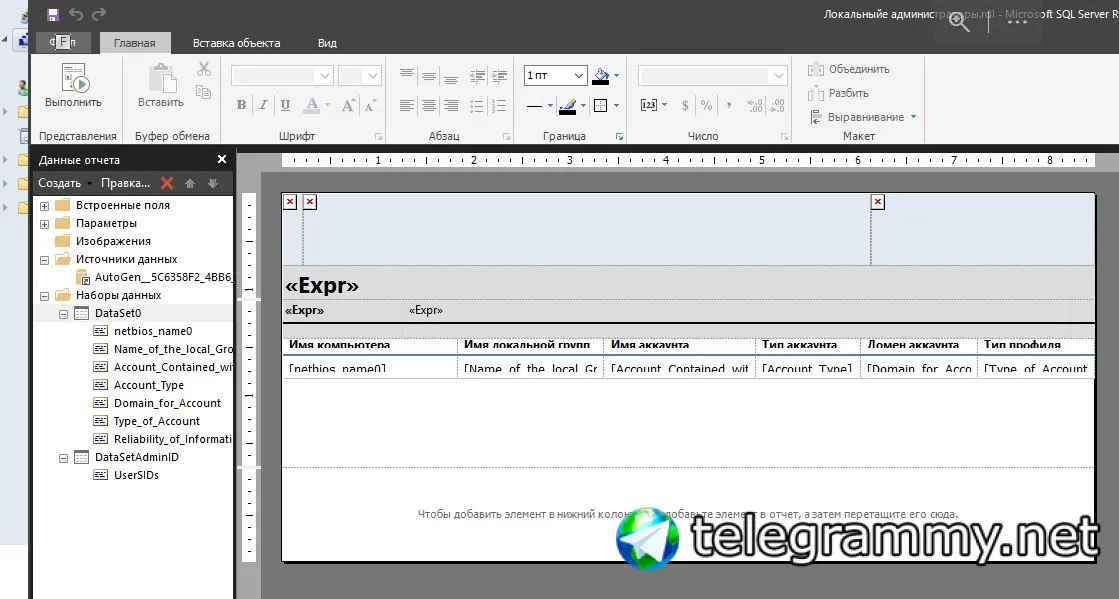Toggle underline formatting
This screenshot has height=599, width=1119.
point(285,105)
